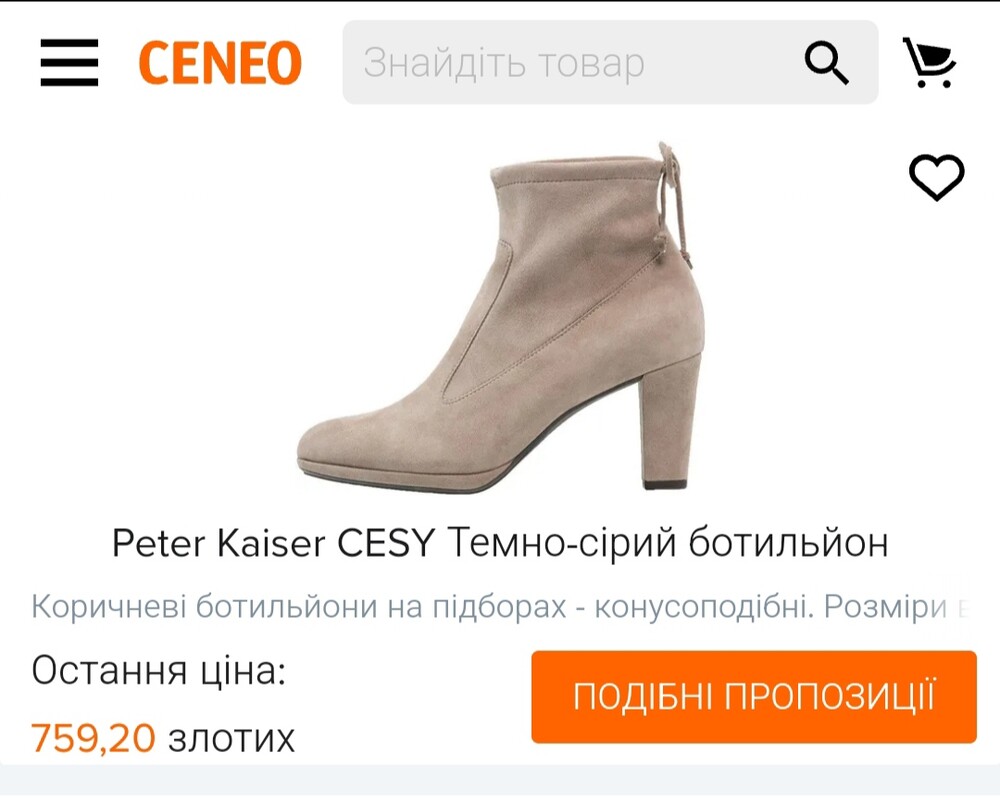Open the shopping cart
Viewport: 1000px width, 803px height.
929,62
